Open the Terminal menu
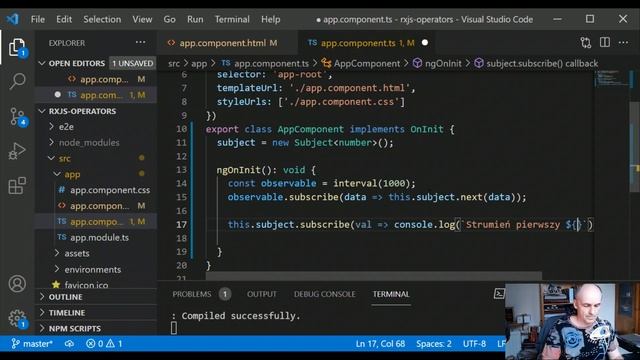 click(x=232, y=19)
